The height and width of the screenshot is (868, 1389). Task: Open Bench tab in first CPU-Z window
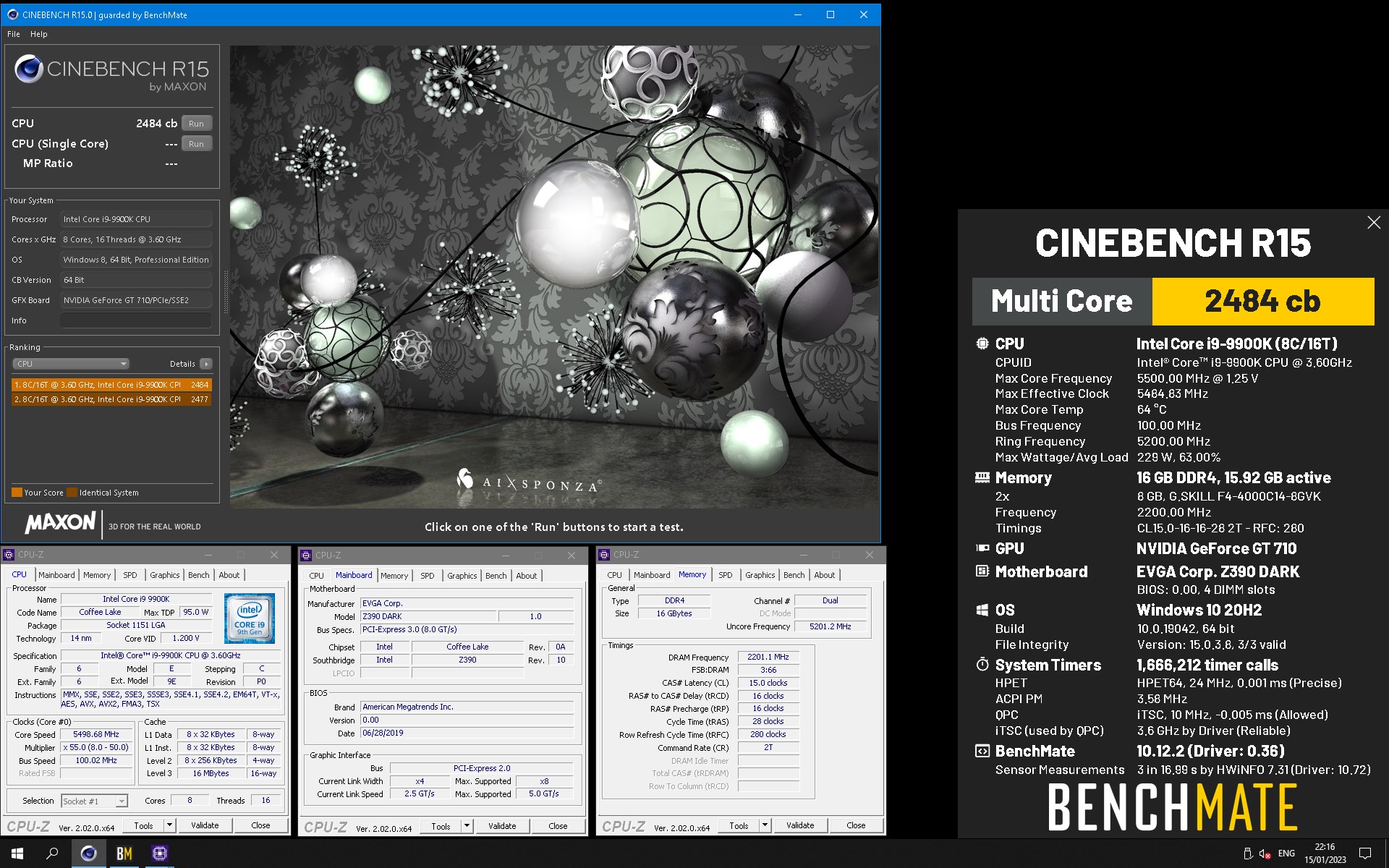(x=199, y=575)
